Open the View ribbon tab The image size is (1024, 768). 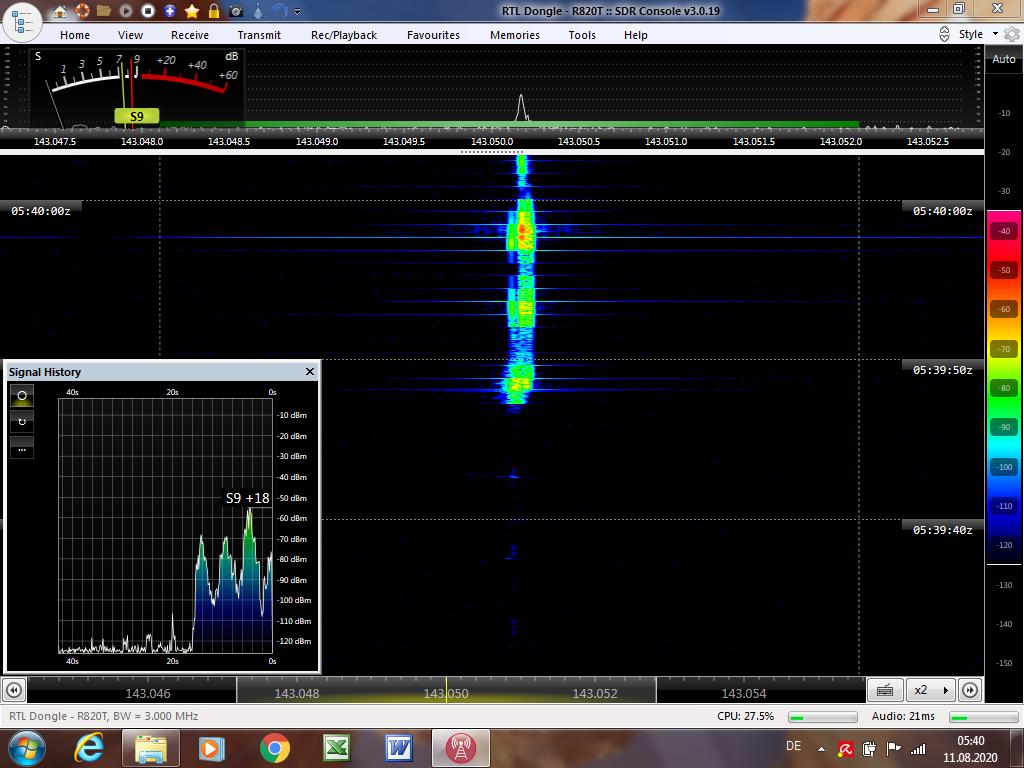point(130,35)
